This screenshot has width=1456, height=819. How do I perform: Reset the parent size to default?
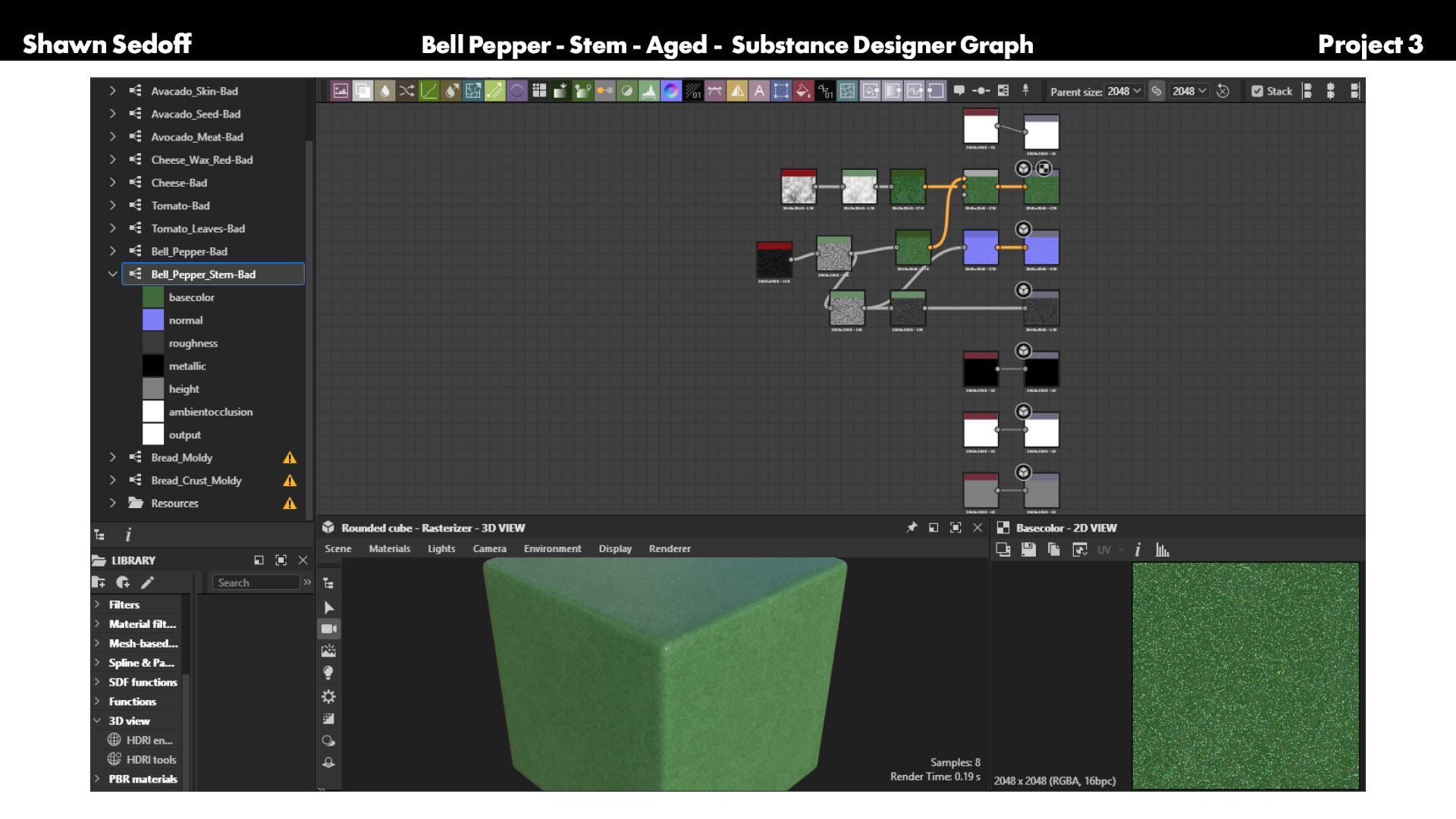[1223, 91]
